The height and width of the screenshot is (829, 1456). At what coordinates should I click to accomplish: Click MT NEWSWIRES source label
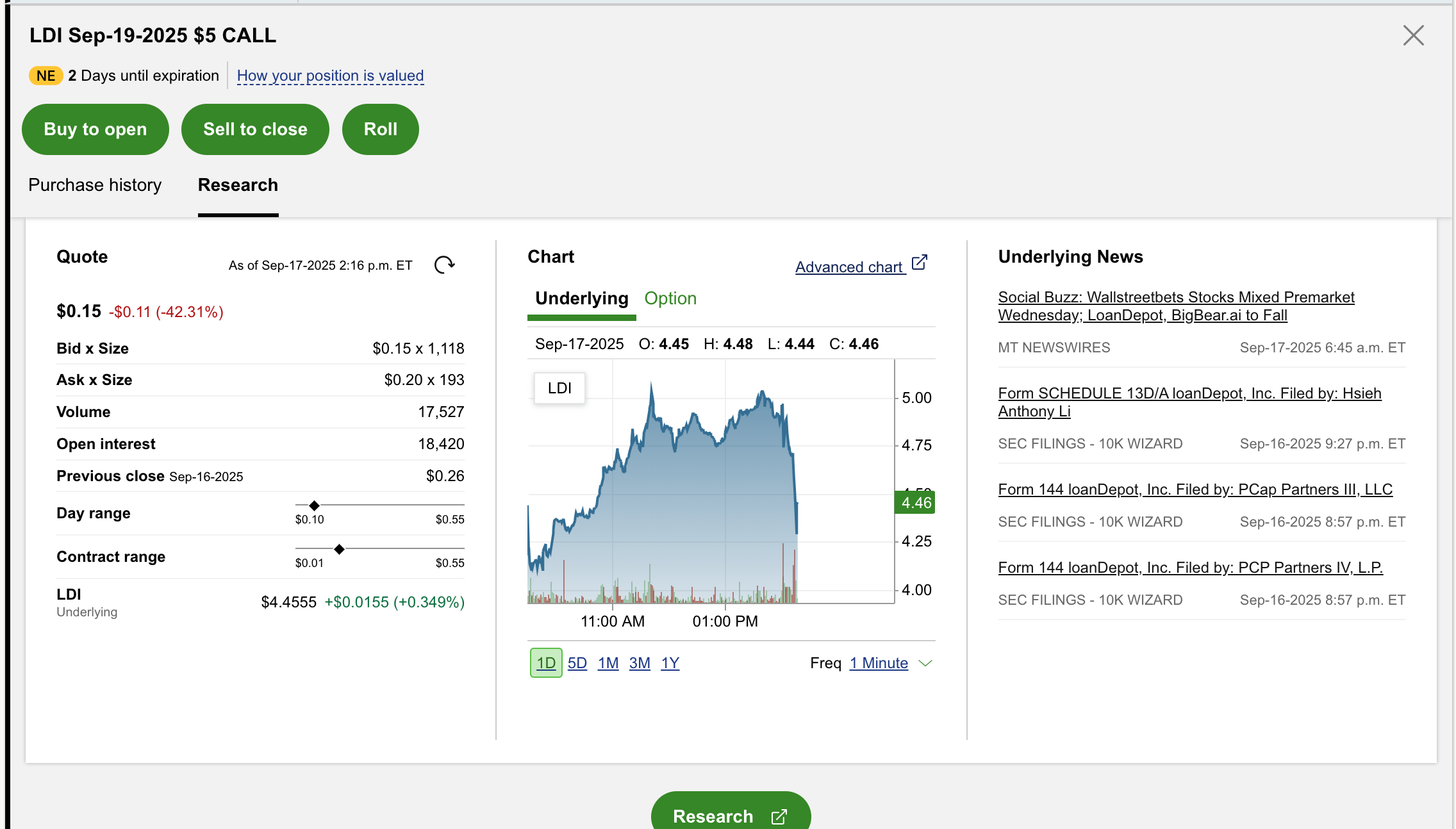click(1054, 348)
